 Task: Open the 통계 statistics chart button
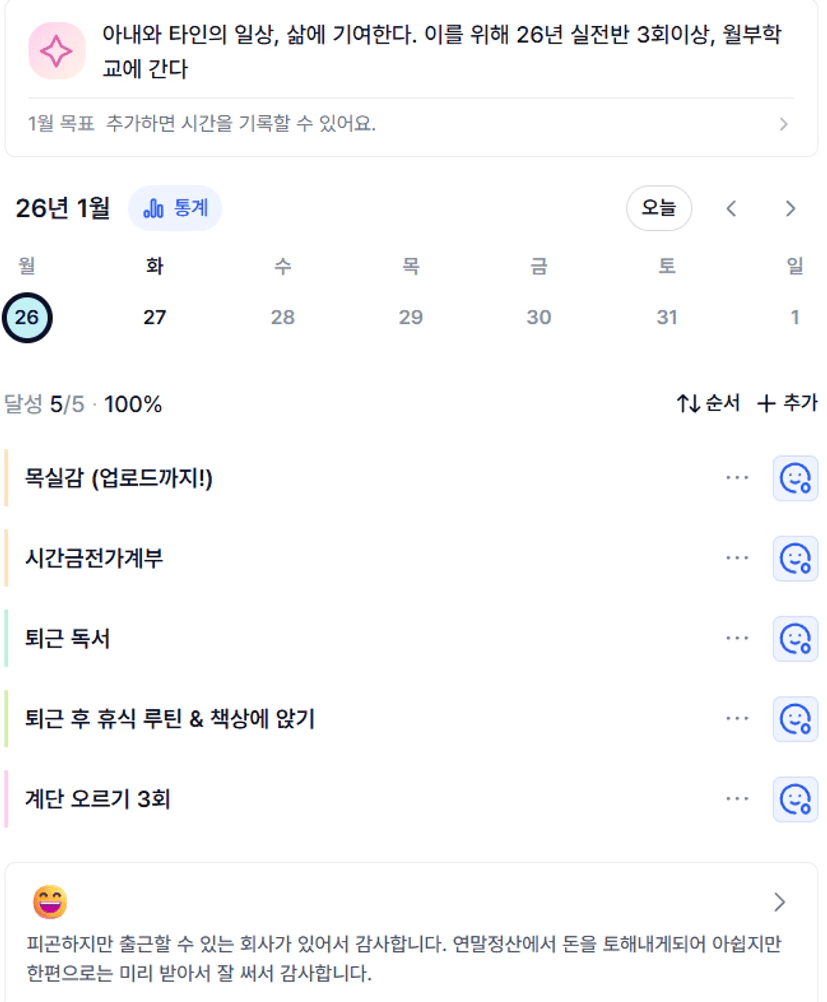click(x=176, y=208)
